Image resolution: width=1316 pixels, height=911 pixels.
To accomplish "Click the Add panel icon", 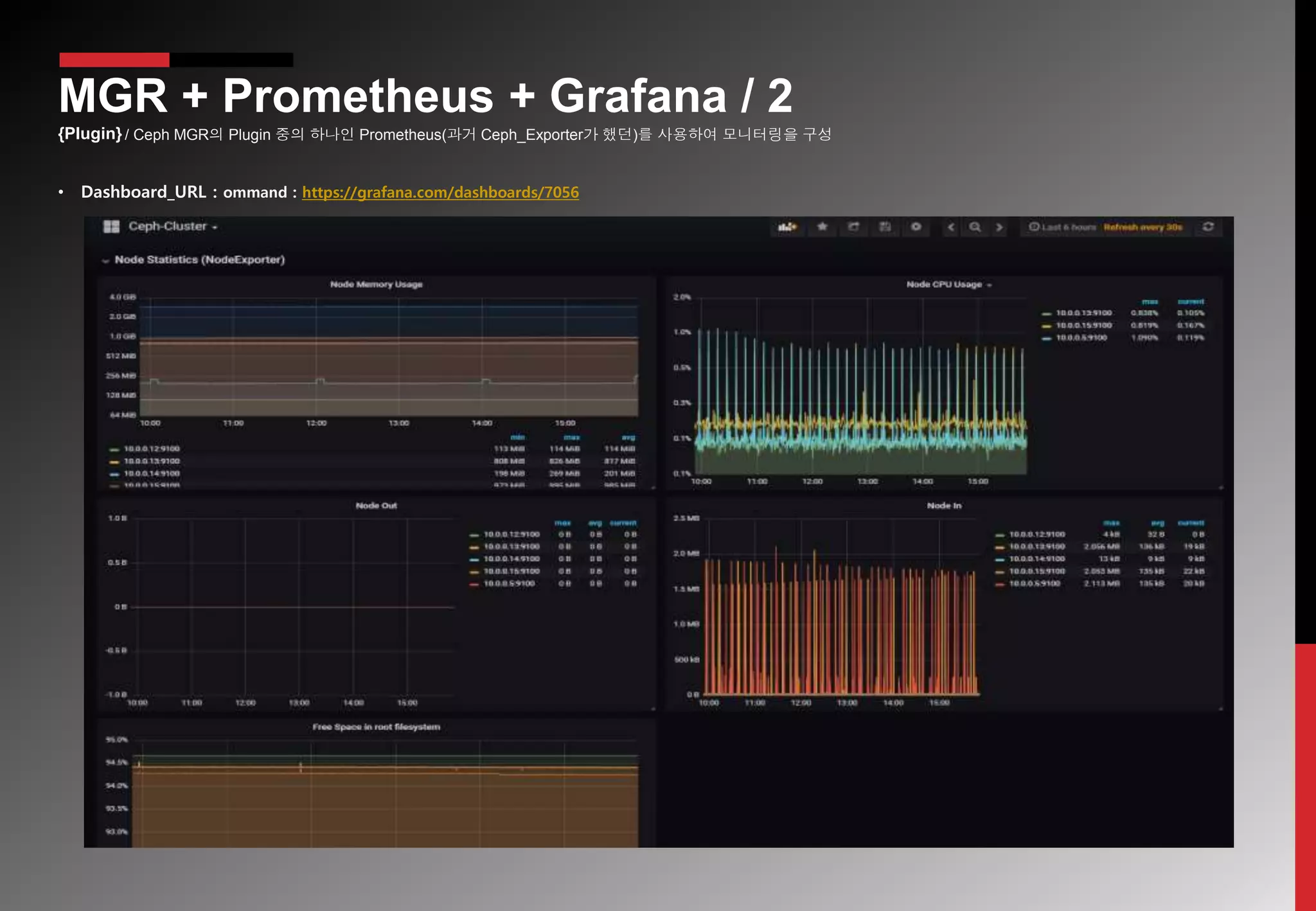I will 787,227.
